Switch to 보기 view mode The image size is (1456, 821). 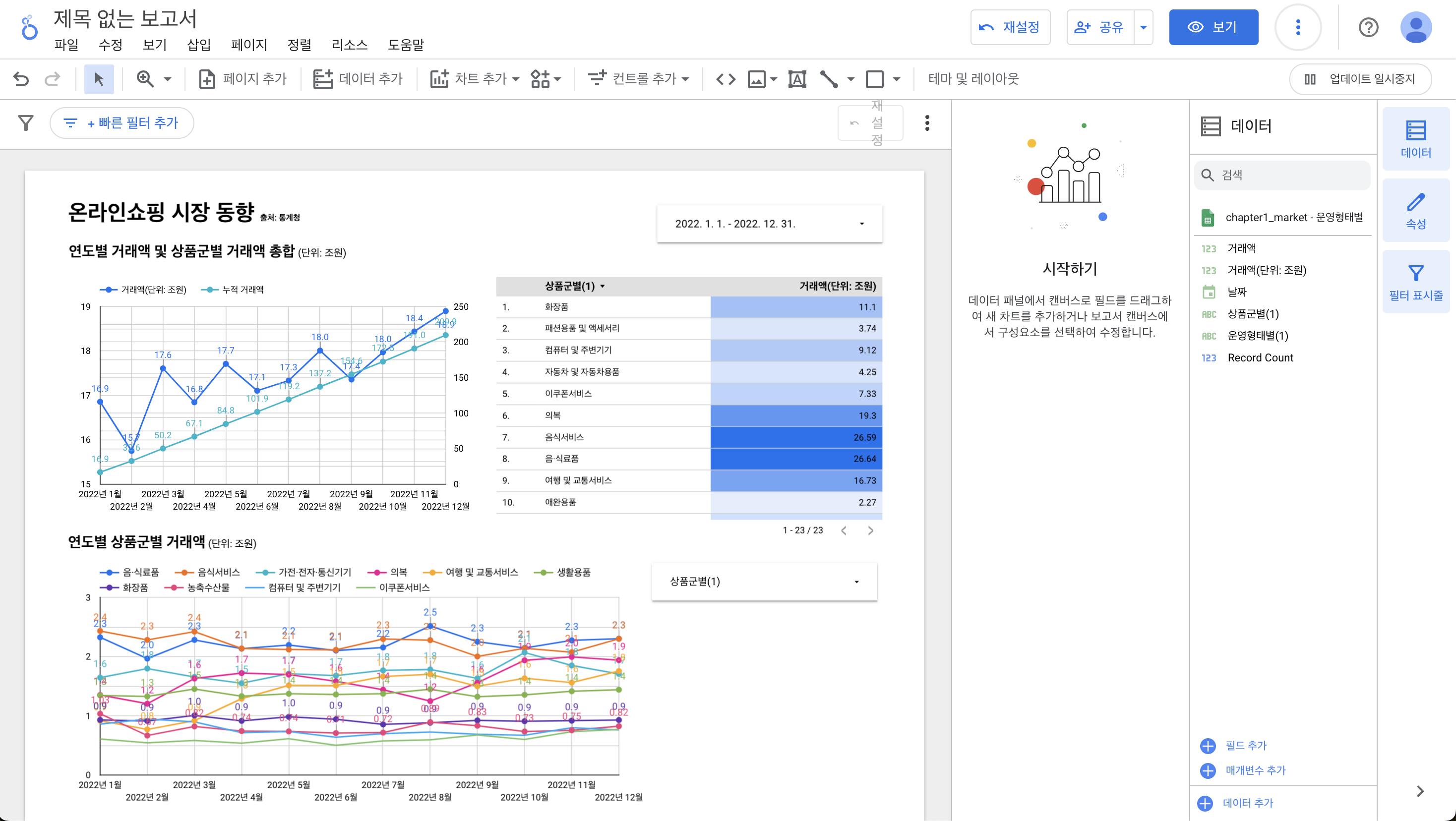[1213, 27]
